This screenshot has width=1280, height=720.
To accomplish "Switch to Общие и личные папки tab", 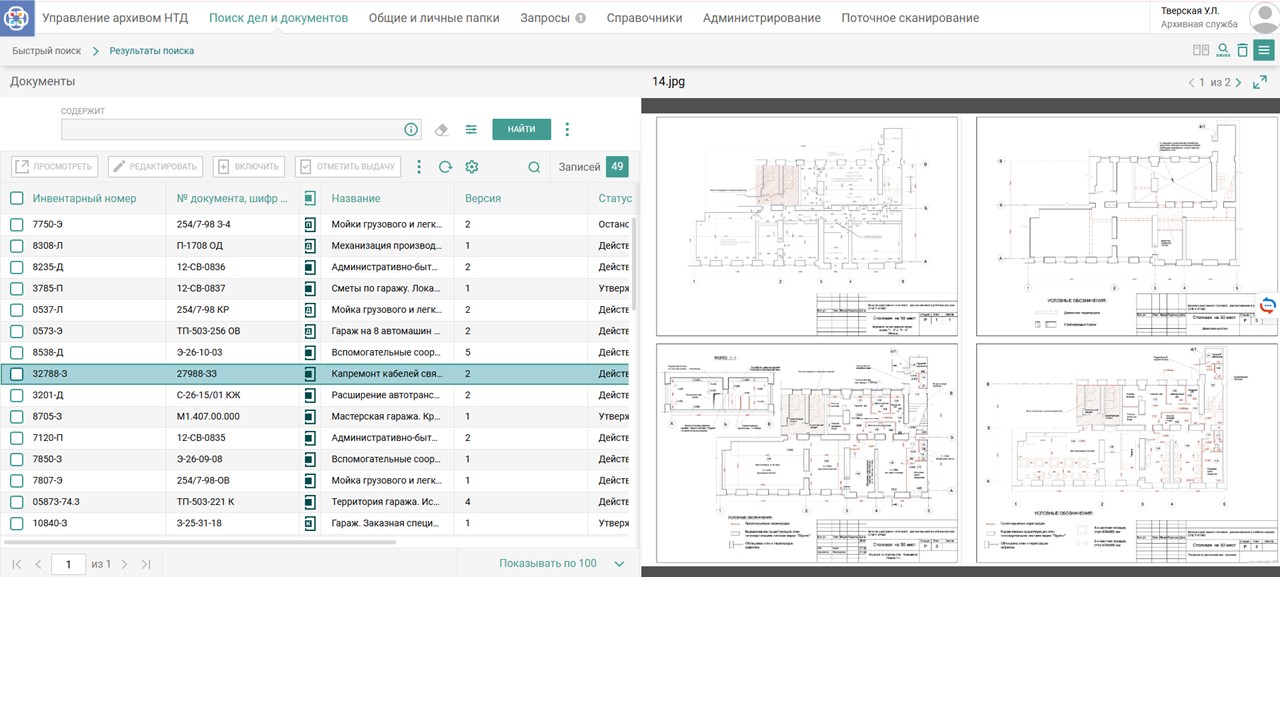I will tap(434, 18).
